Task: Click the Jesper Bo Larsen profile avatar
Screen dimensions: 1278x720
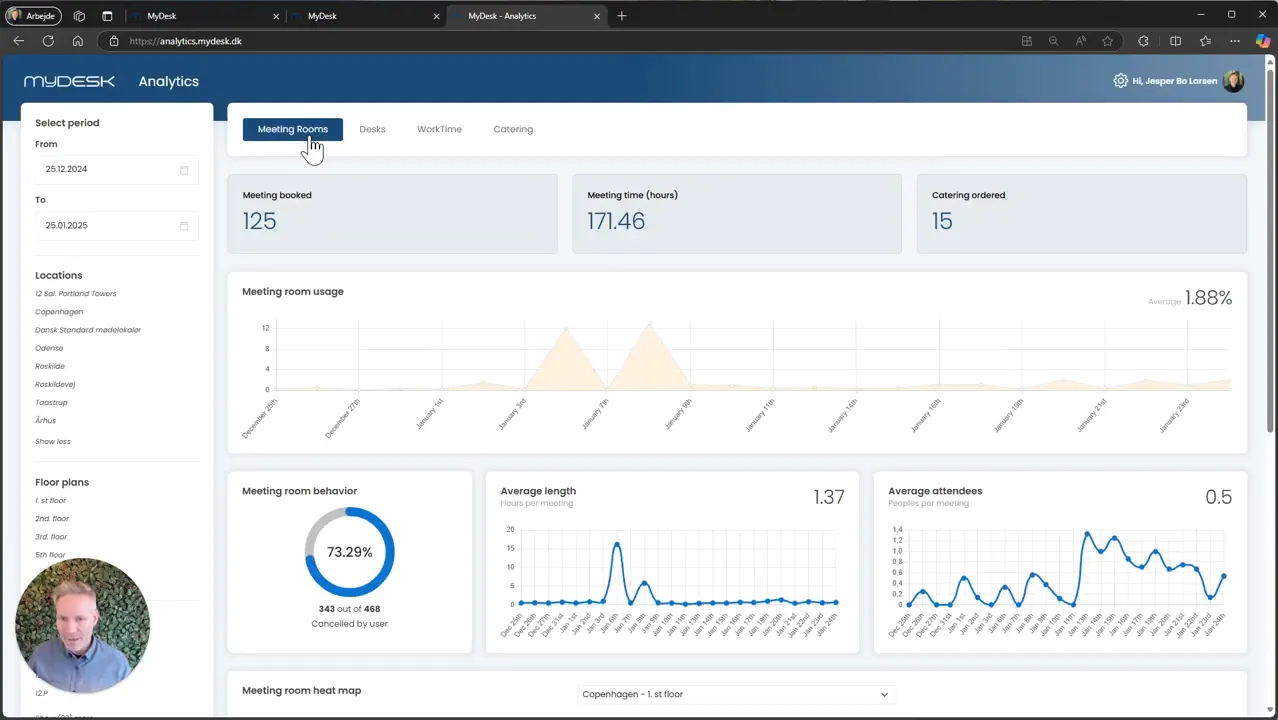Action: [1233, 81]
